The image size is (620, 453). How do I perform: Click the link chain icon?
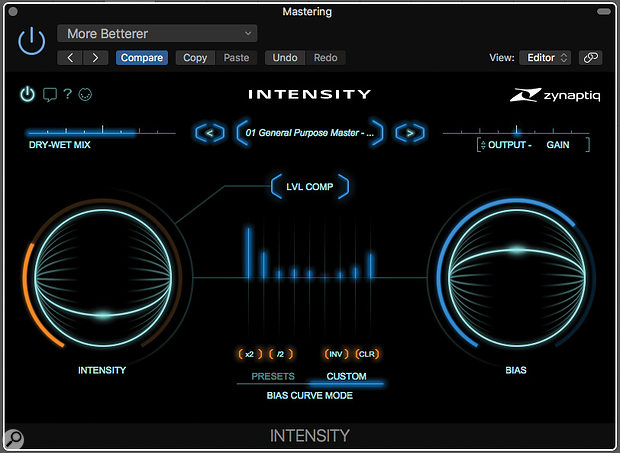click(x=591, y=58)
